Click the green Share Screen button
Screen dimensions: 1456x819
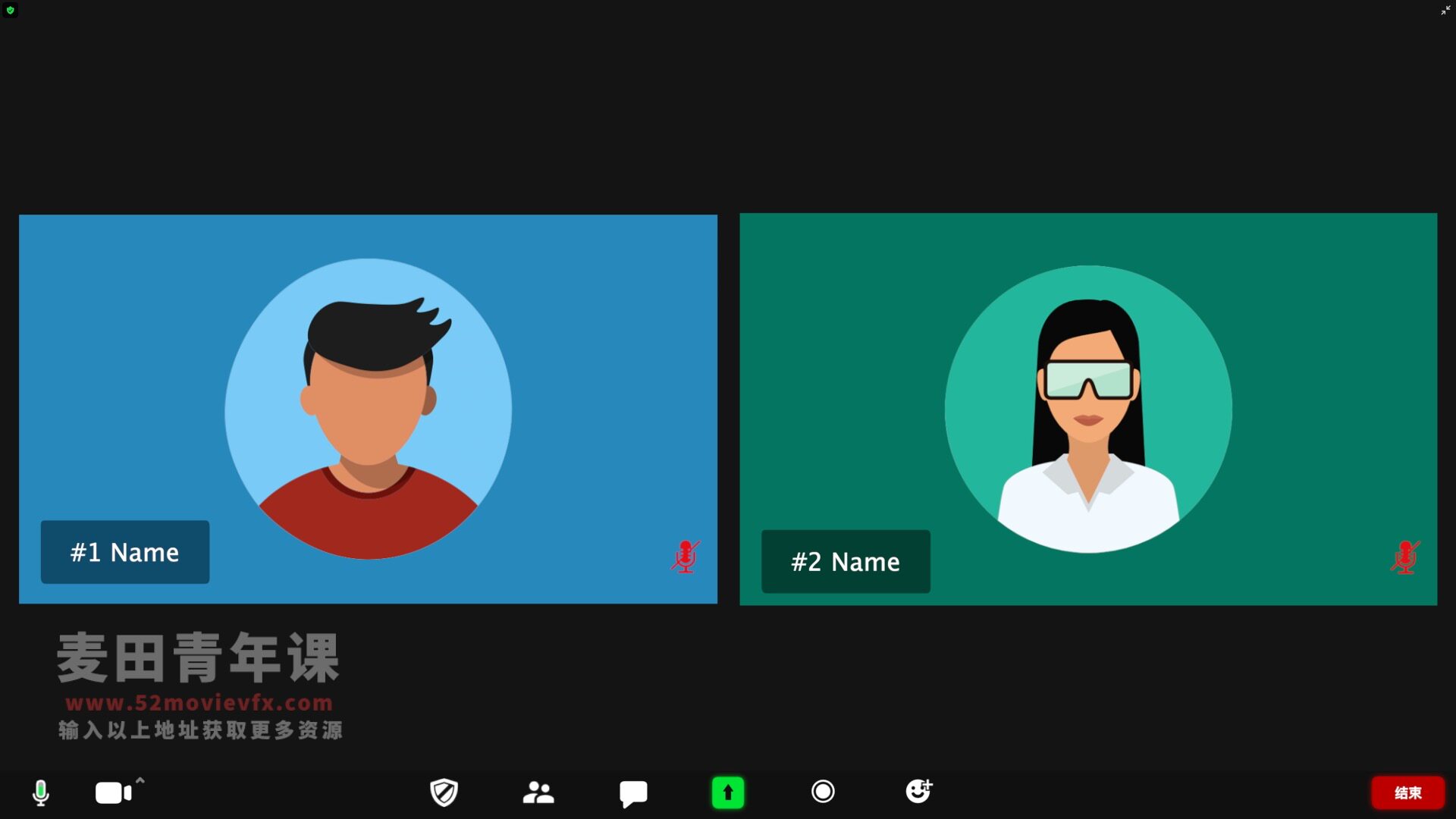pyautogui.click(x=728, y=792)
